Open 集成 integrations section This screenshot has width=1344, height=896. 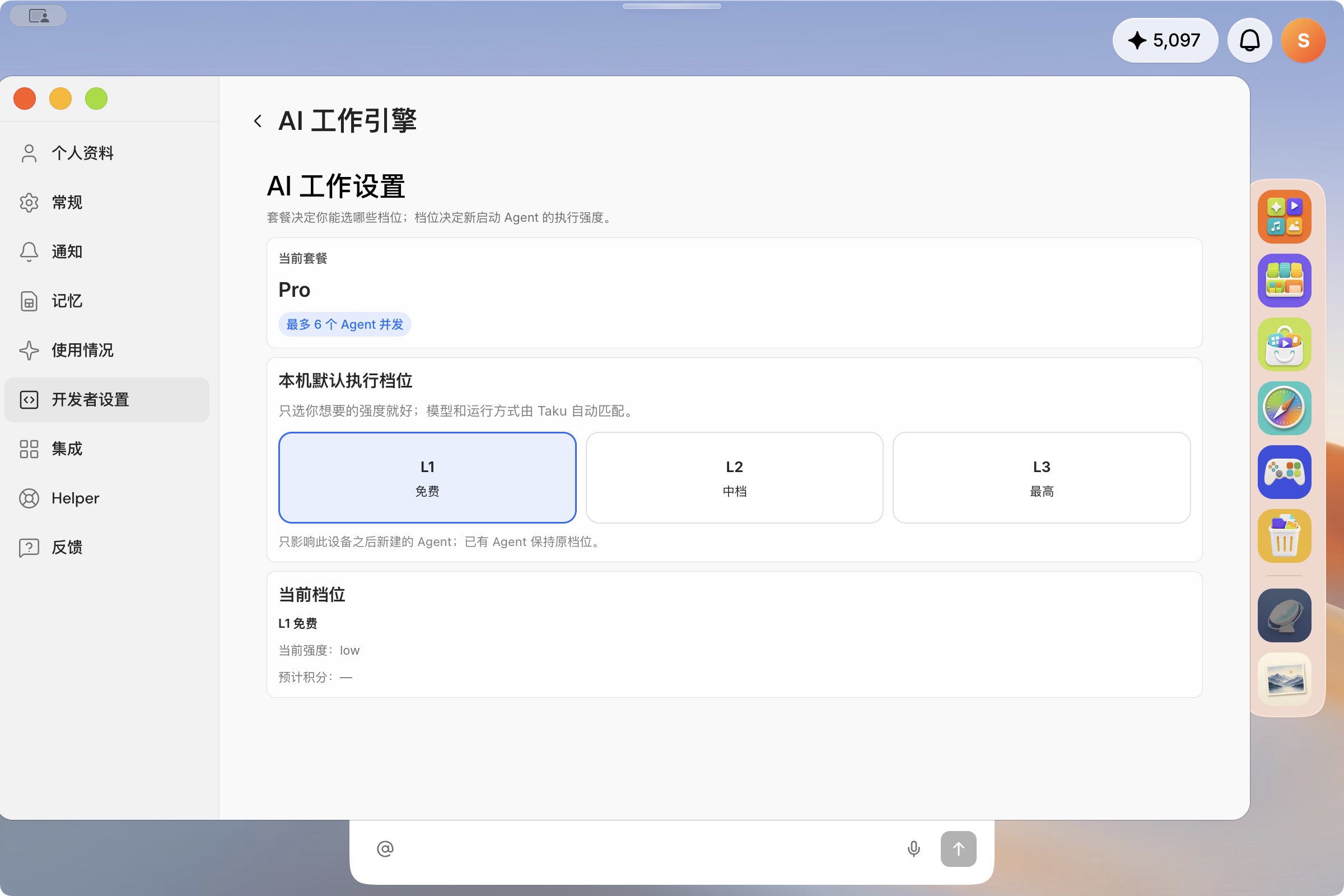[107, 449]
